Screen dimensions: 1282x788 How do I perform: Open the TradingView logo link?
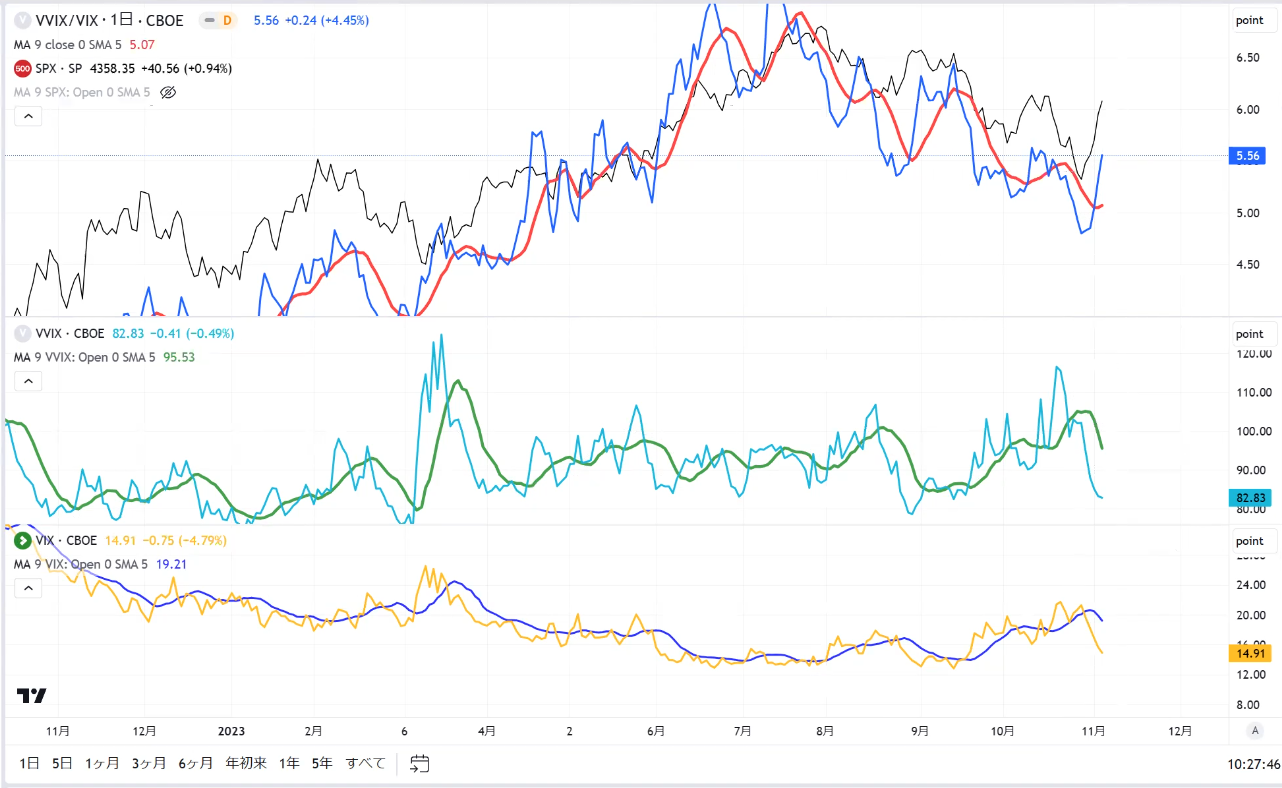point(32,696)
